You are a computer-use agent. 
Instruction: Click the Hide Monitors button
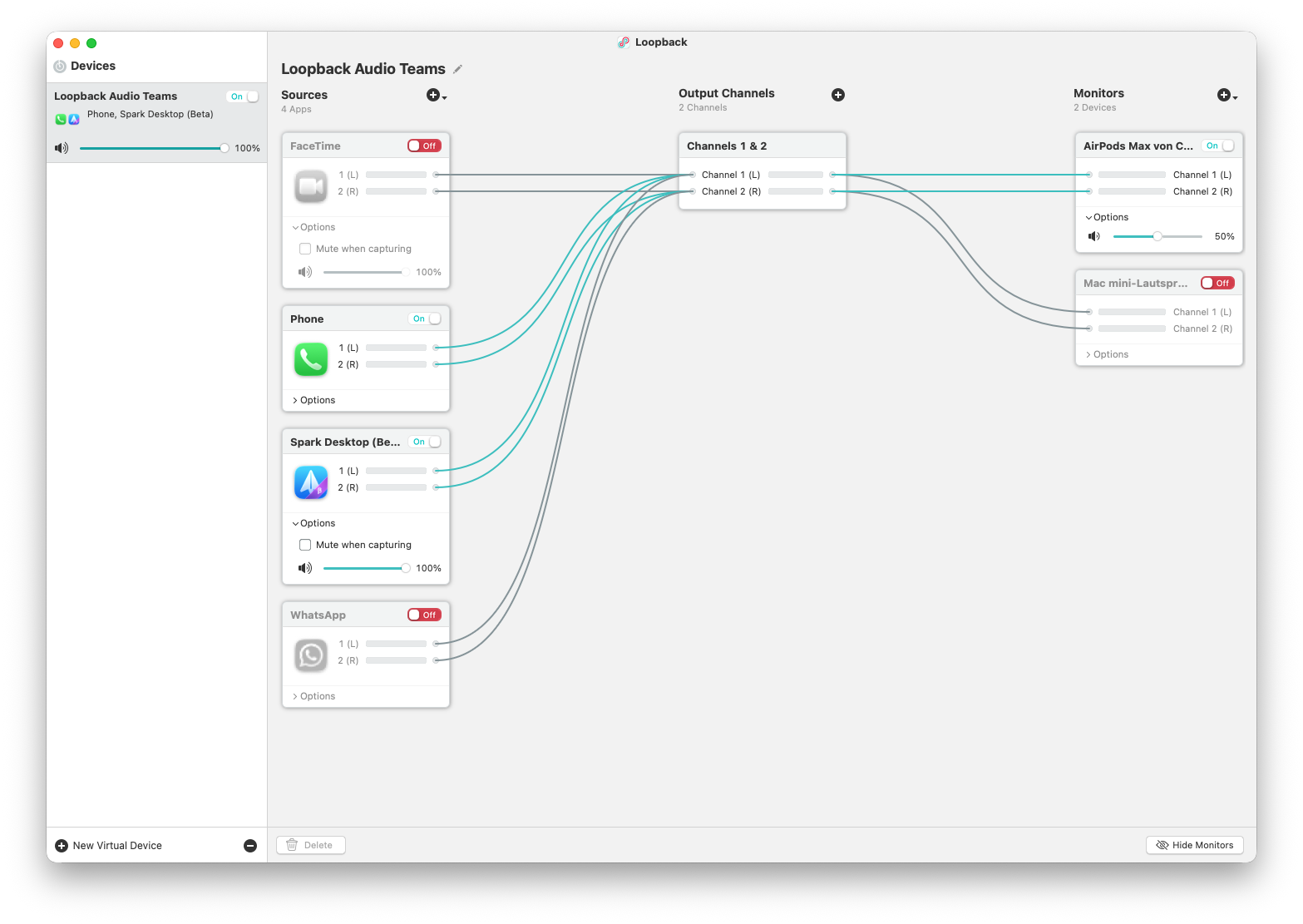point(1194,846)
